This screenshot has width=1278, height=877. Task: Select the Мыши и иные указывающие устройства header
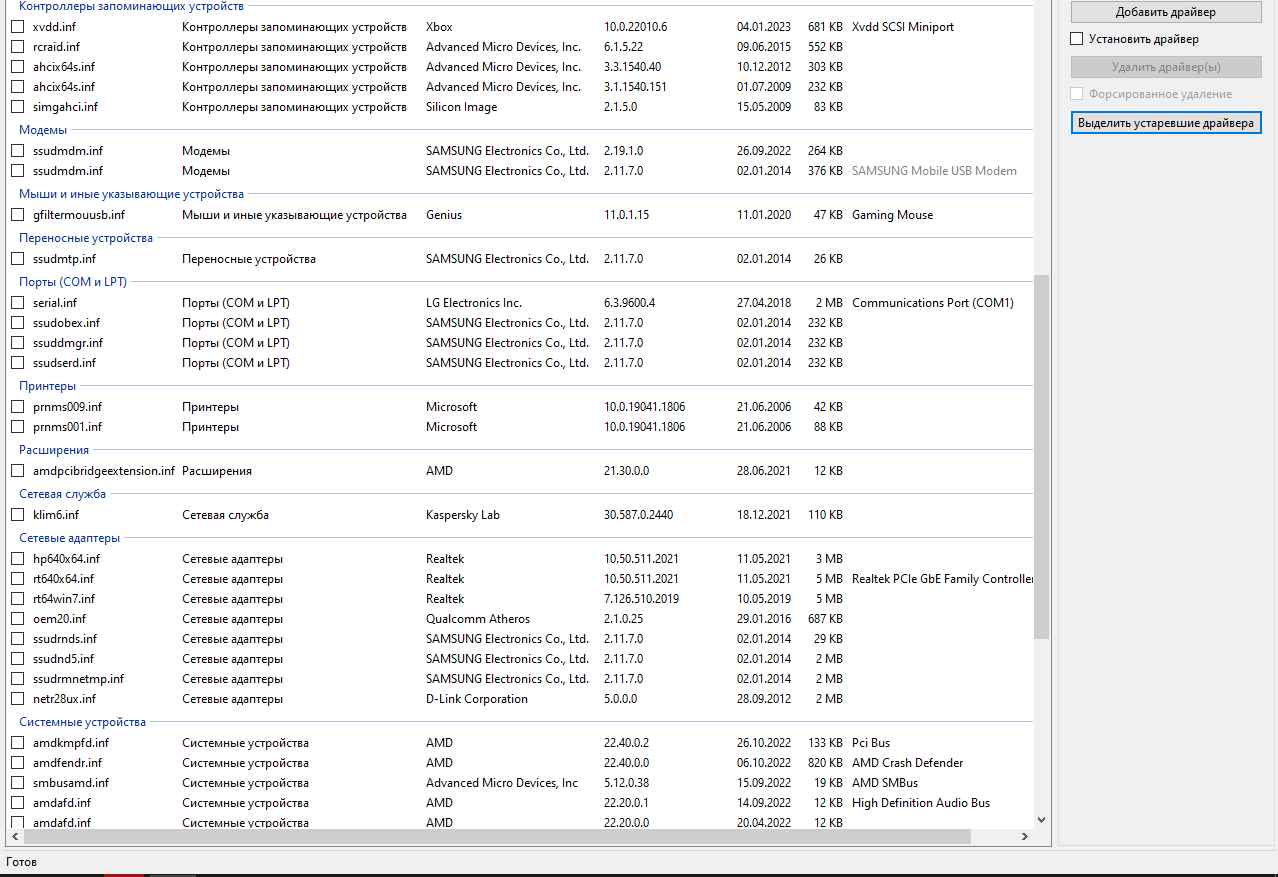click(x=131, y=194)
